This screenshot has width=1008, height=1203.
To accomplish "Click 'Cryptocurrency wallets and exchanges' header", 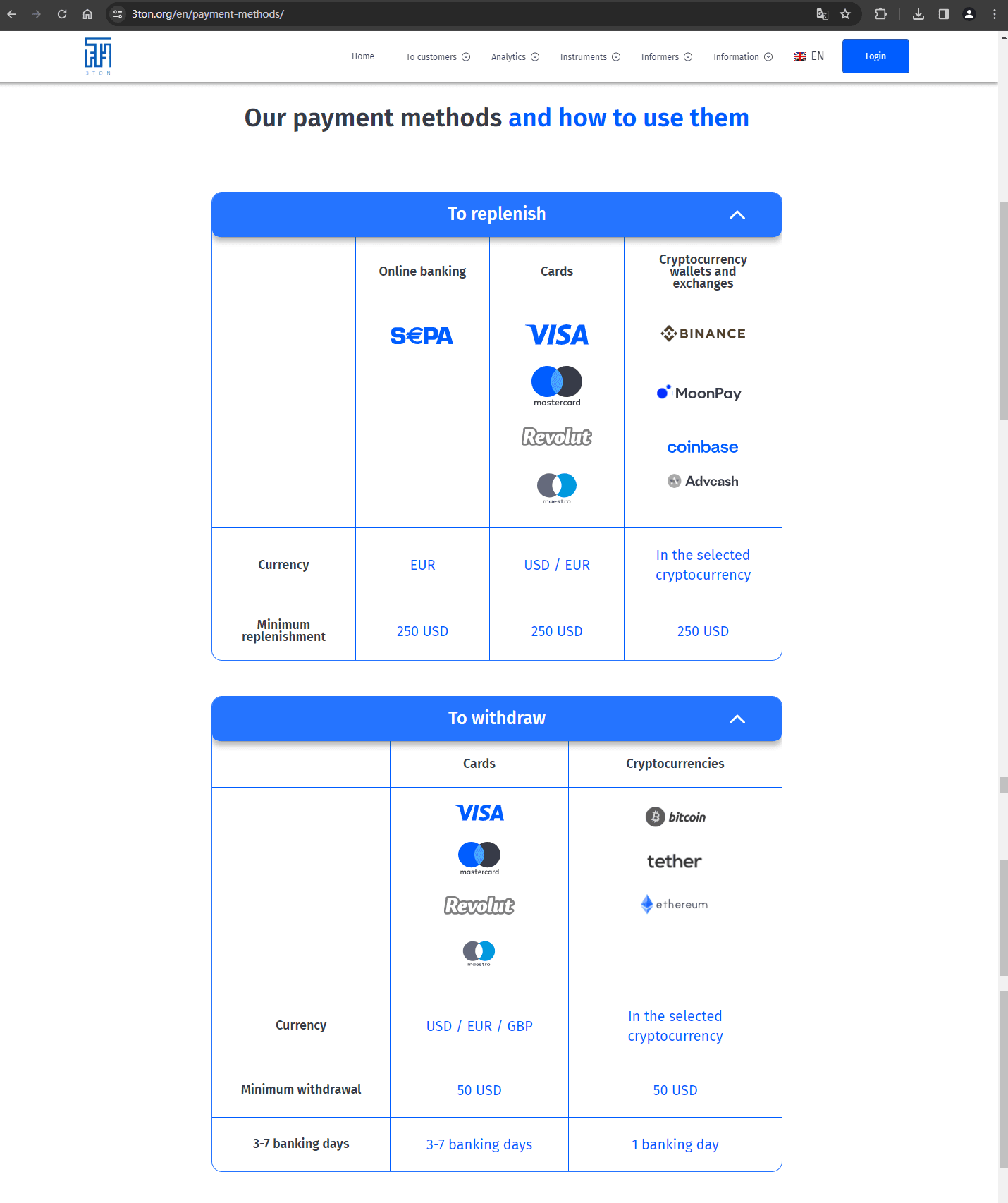I will [x=703, y=271].
